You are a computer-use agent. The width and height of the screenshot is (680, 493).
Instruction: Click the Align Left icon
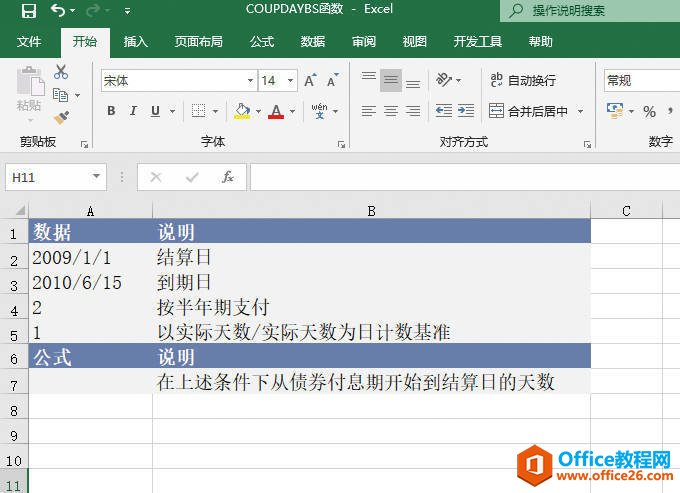369,111
